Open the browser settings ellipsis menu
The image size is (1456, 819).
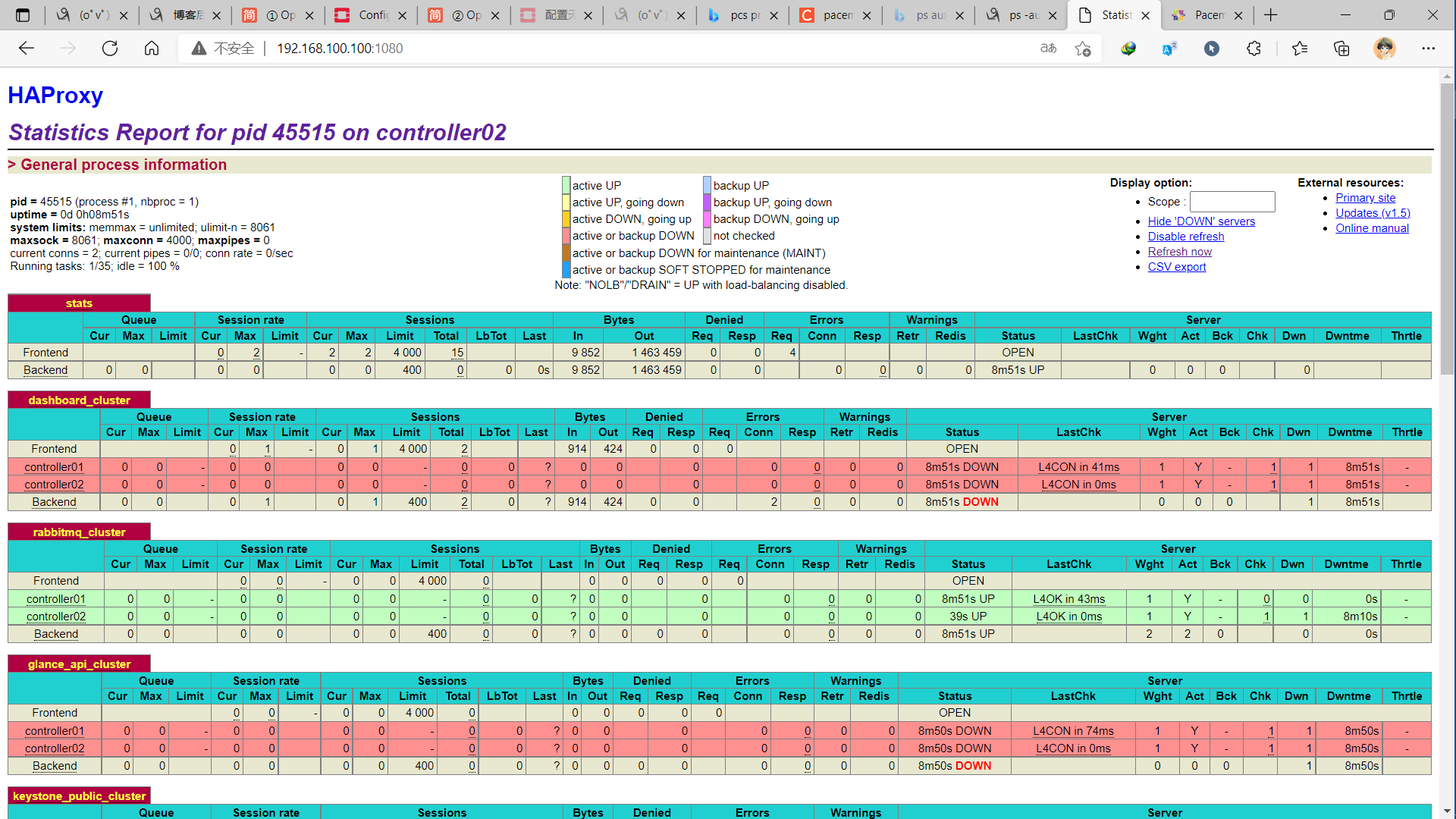click(x=1428, y=49)
